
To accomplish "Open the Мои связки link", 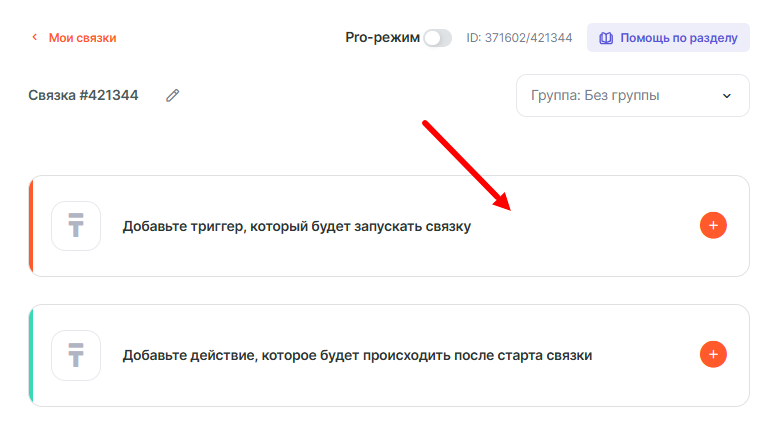I will click(x=83, y=38).
